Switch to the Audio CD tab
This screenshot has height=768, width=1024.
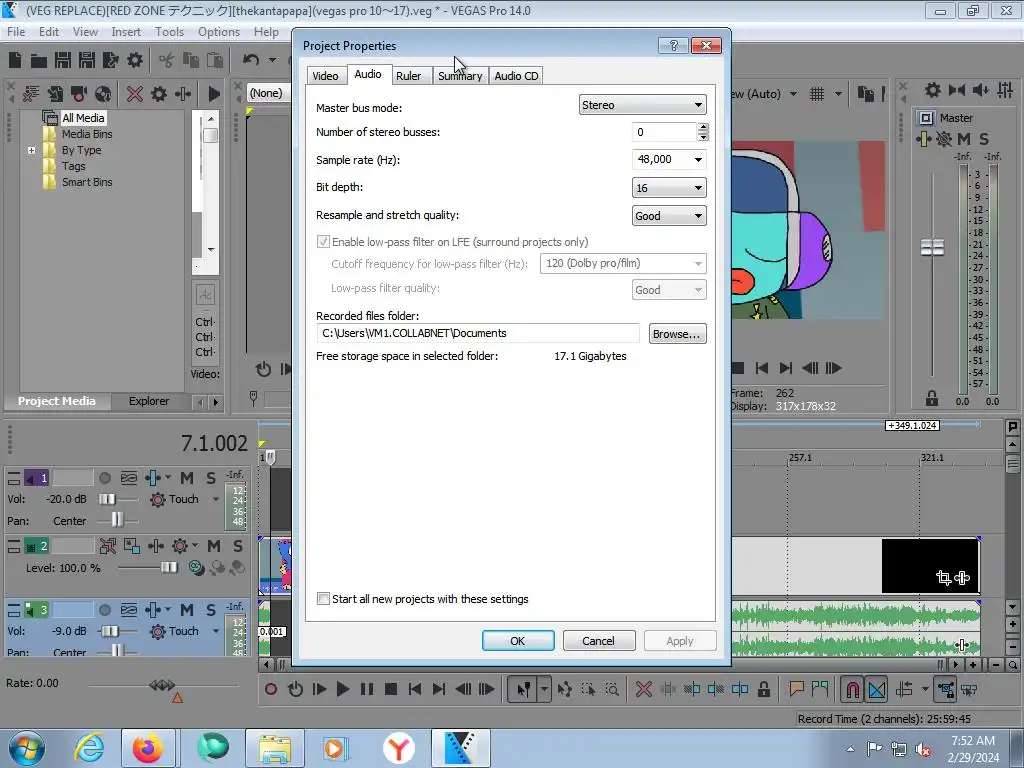pyautogui.click(x=516, y=76)
